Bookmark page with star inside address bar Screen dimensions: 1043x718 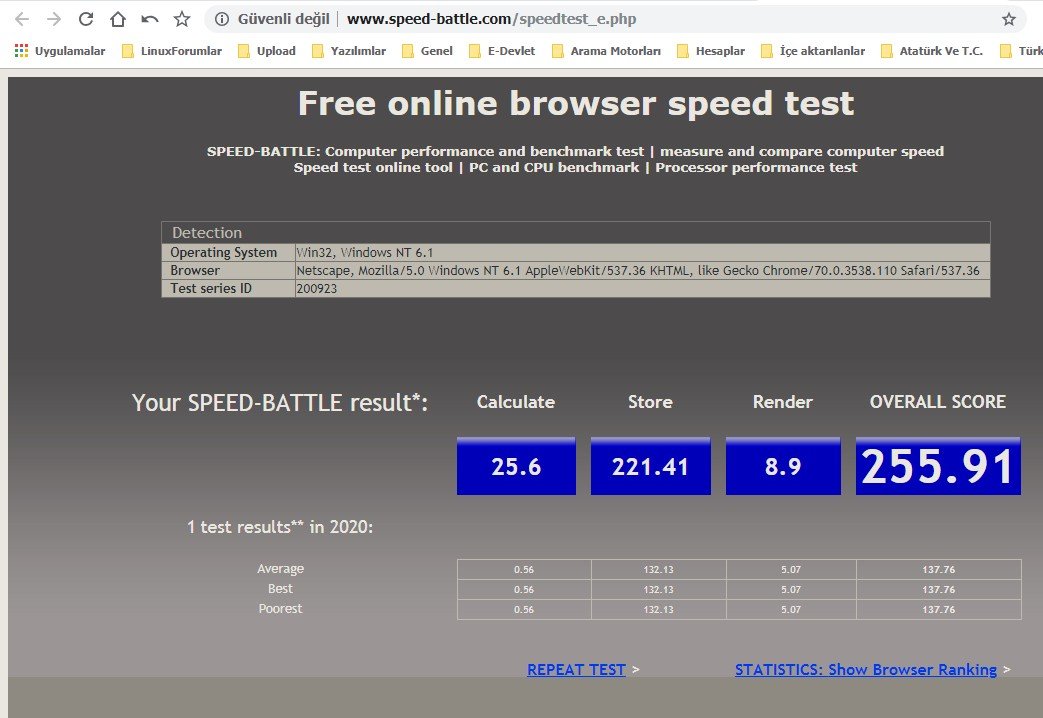click(x=1008, y=19)
